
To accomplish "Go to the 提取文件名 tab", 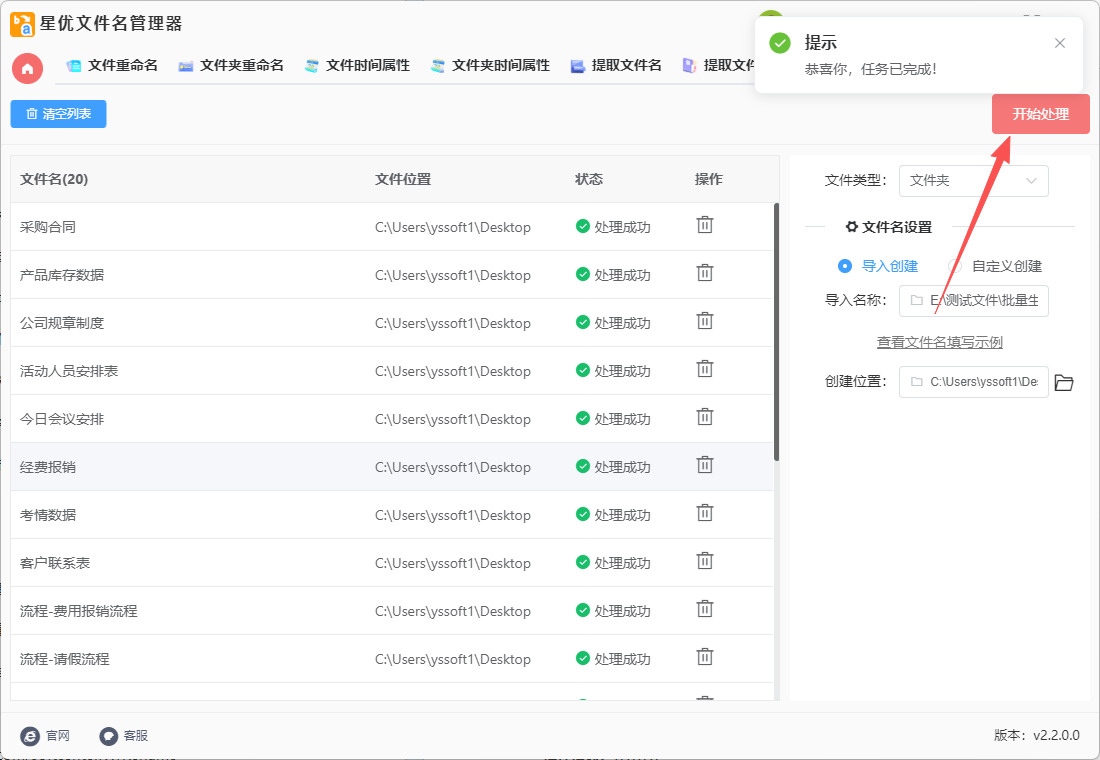I will pos(616,66).
